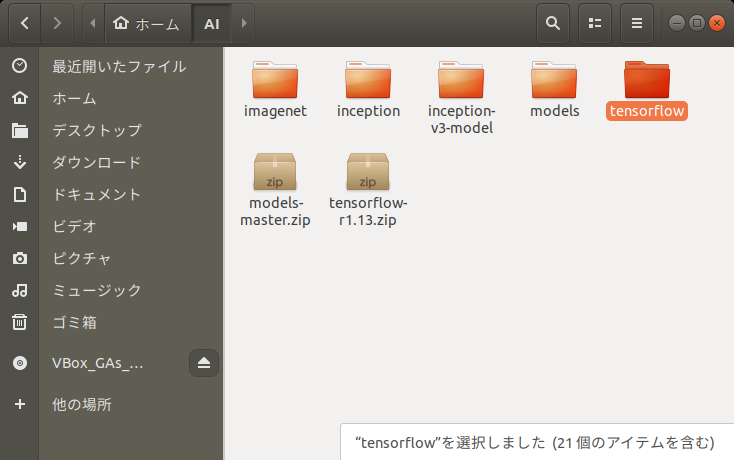Open the search magnifier tool
Screen dimensions: 734x460
click(x=553, y=23)
